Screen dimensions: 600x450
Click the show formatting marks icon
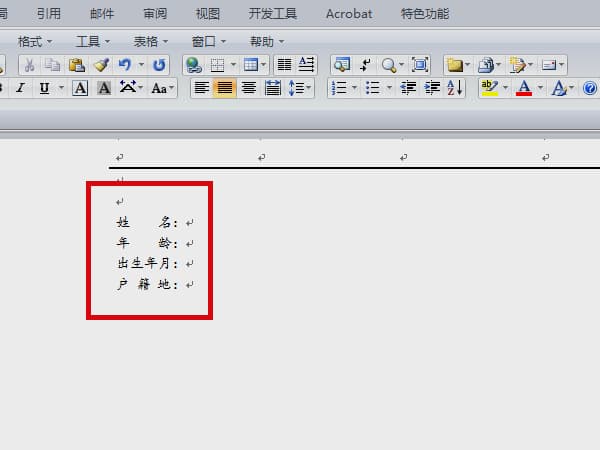click(365, 65)
